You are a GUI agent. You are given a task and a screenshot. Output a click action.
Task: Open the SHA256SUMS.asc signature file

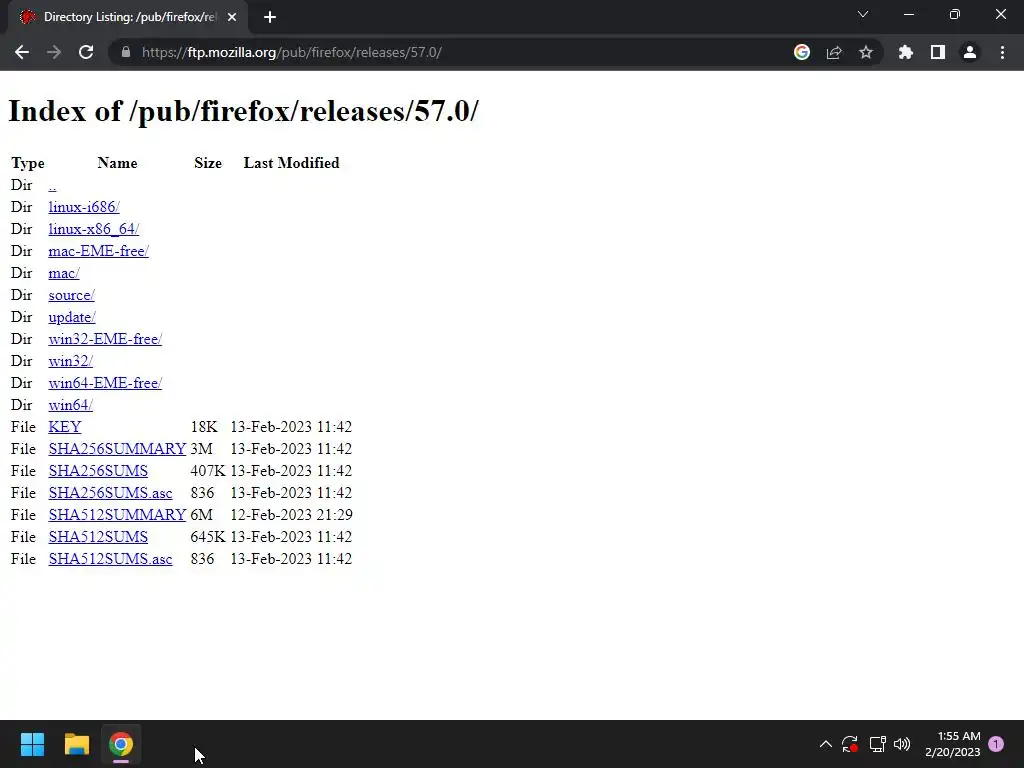click(110, 493)
